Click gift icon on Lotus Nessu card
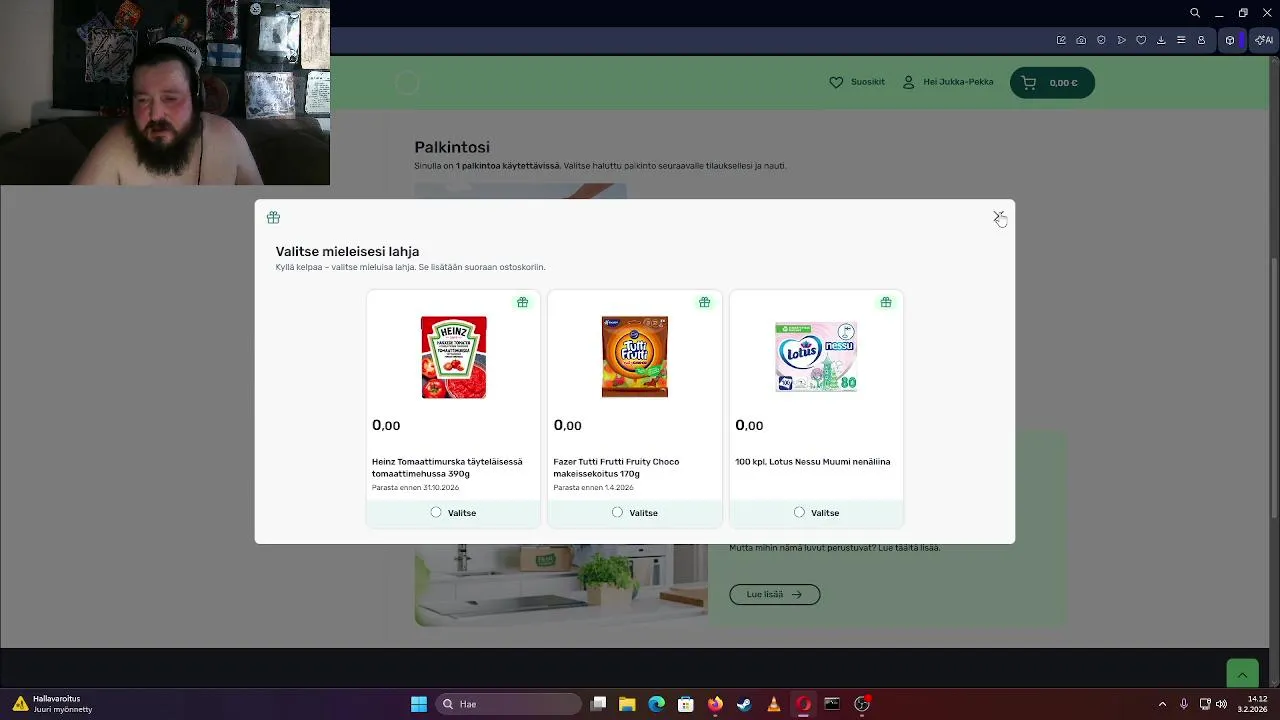This screenshot has height=720, width=1280. tap(885, 302)
